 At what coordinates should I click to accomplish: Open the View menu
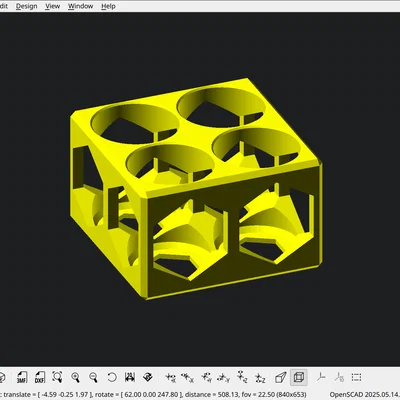tap(52, 6)
